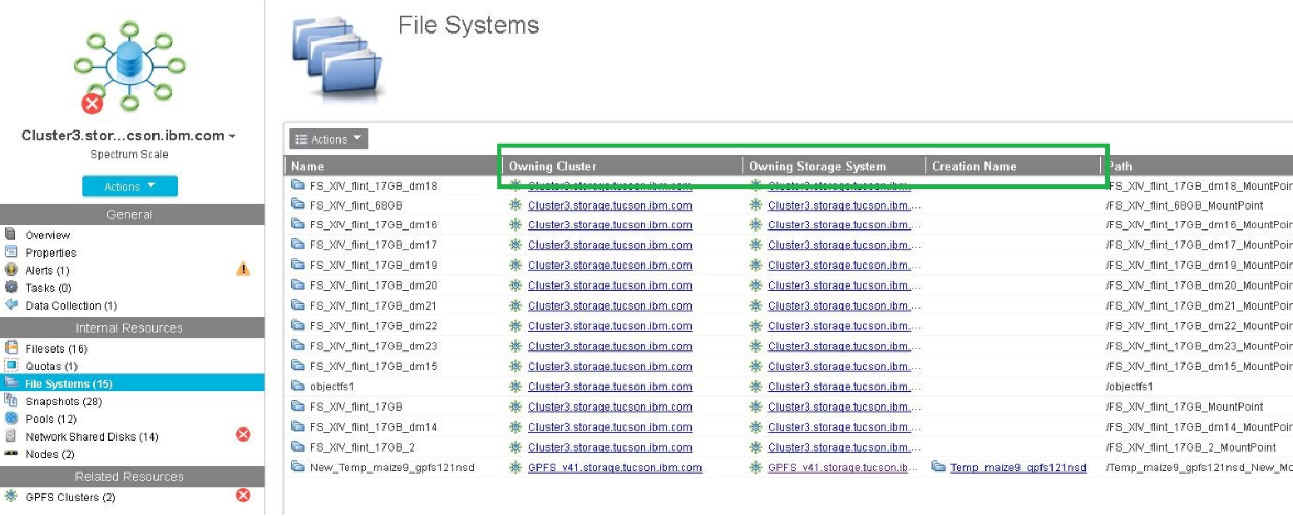This screenshot has height=516, width=1293.
Task: Click the Pools icon
Action: [11, 418]
